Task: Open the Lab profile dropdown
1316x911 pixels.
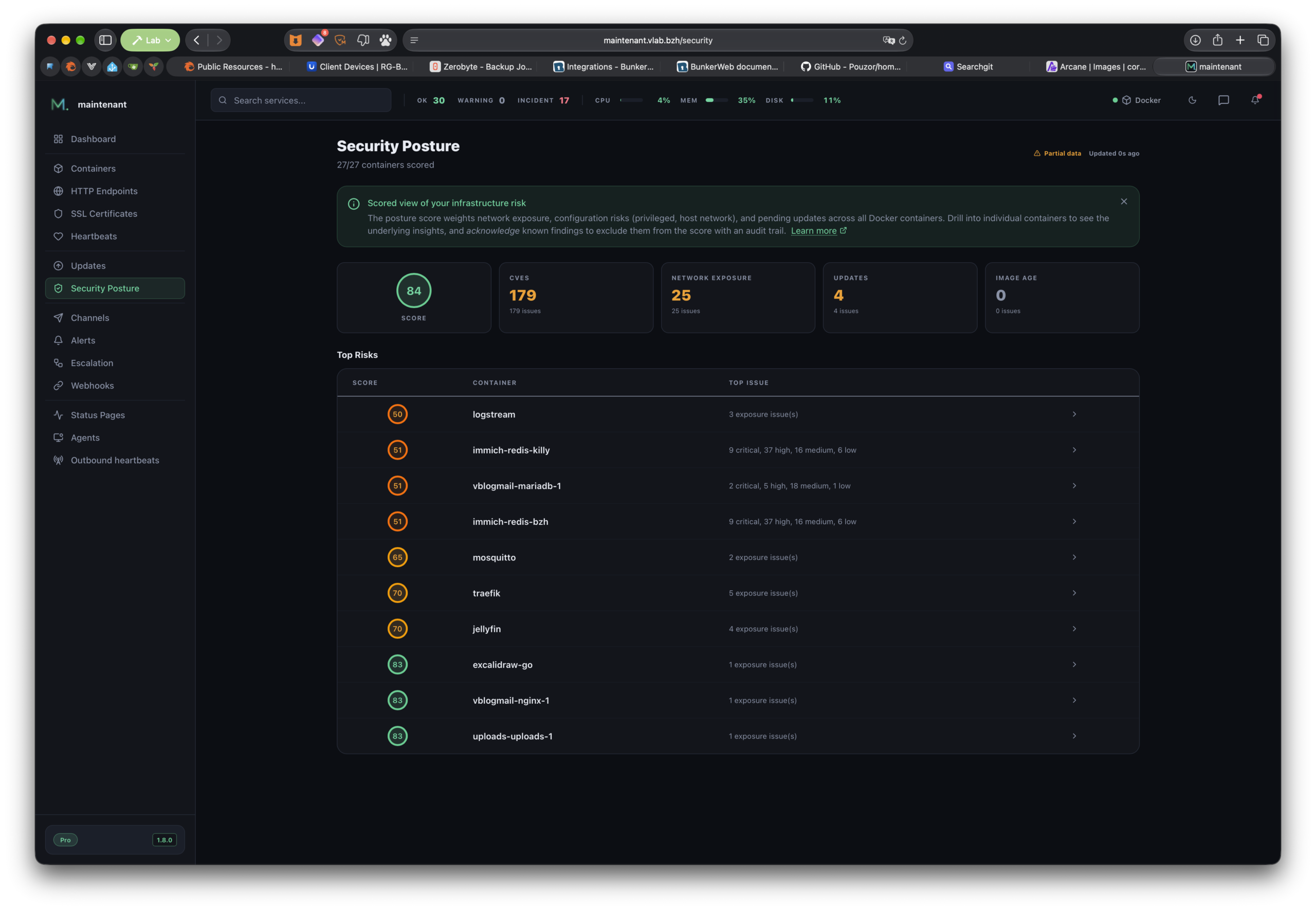Action: (150, 40)
